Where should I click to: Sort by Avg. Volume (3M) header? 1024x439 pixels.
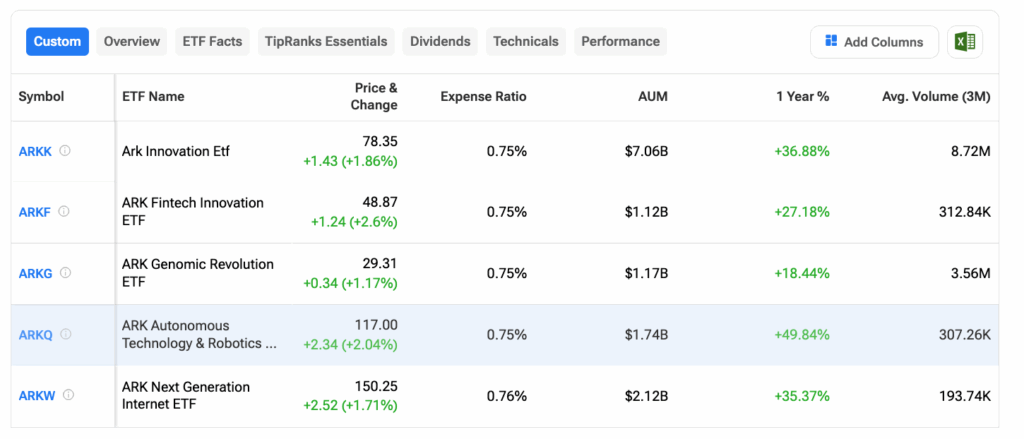[935, 97]
